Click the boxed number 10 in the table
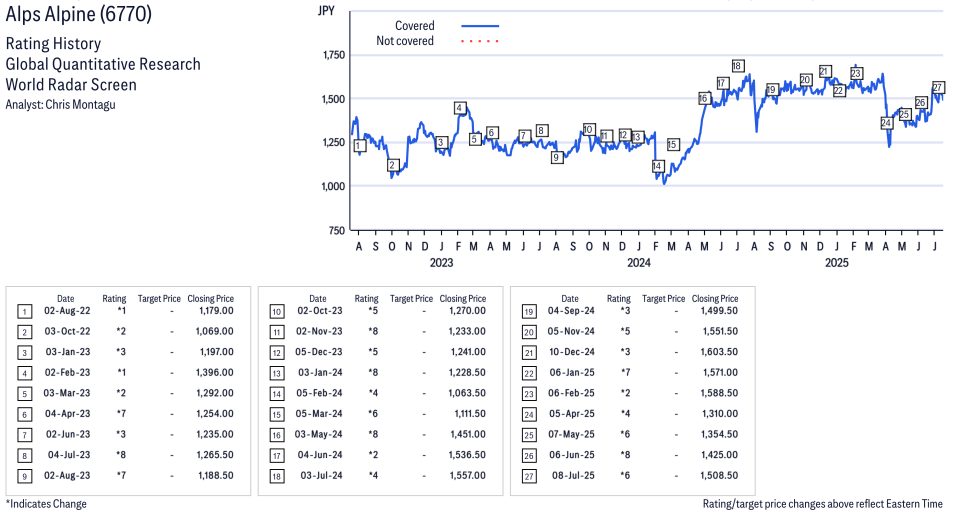The width and height of the screenshot is (954, 510). [x=277, y=312]
